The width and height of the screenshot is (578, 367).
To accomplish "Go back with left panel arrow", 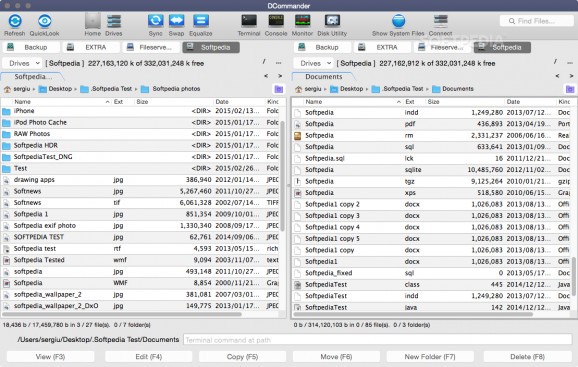I will [x=266, y=76].
